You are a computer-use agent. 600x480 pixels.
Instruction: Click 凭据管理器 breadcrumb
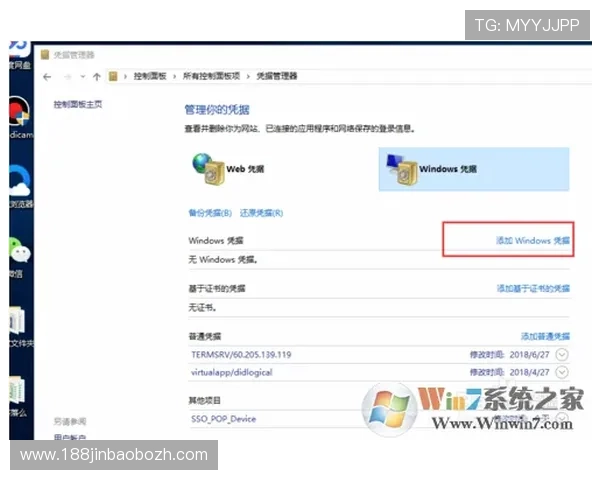coord(277,76)
